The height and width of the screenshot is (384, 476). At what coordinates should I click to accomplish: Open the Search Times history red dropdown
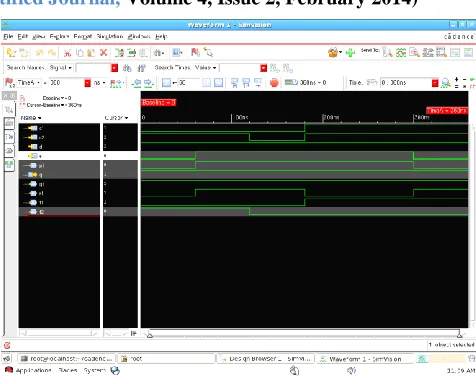tap(264, 68)
